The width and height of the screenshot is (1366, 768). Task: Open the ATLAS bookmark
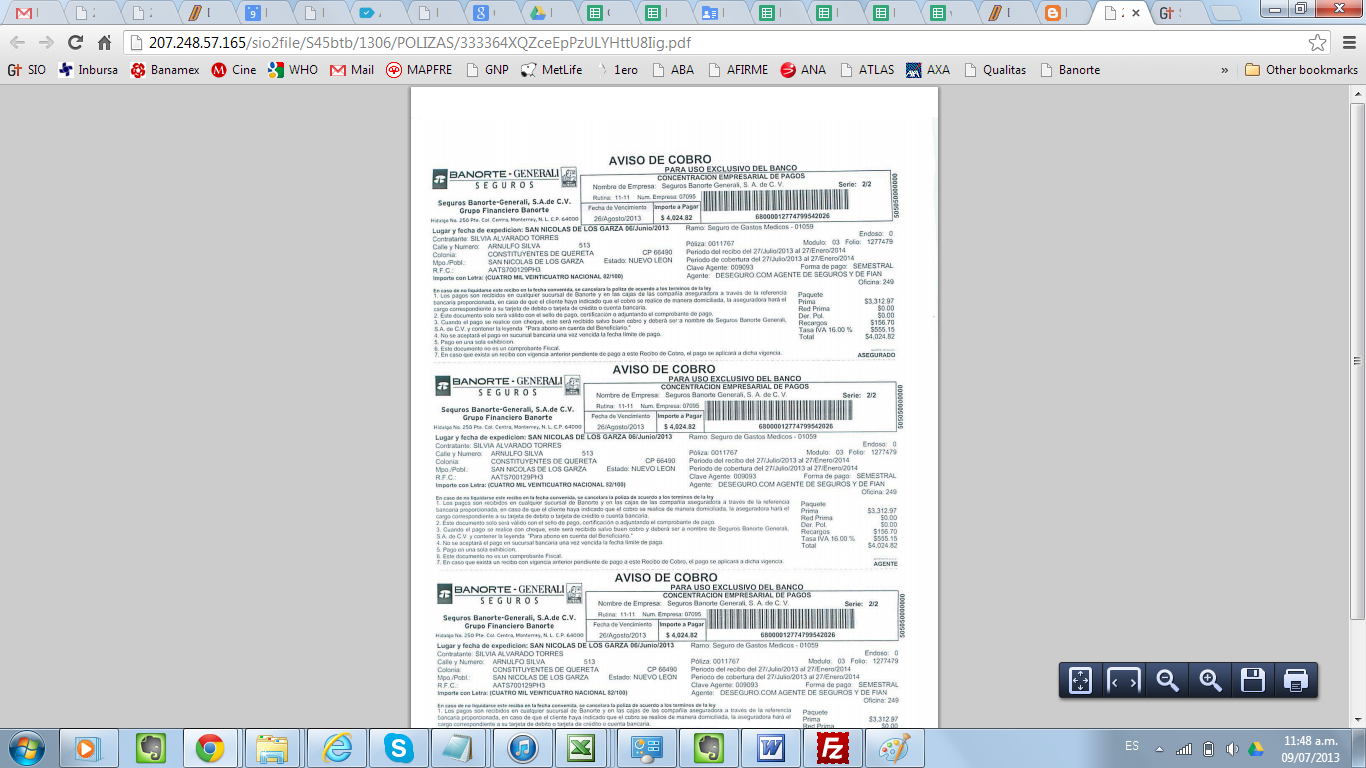(867, 70)
